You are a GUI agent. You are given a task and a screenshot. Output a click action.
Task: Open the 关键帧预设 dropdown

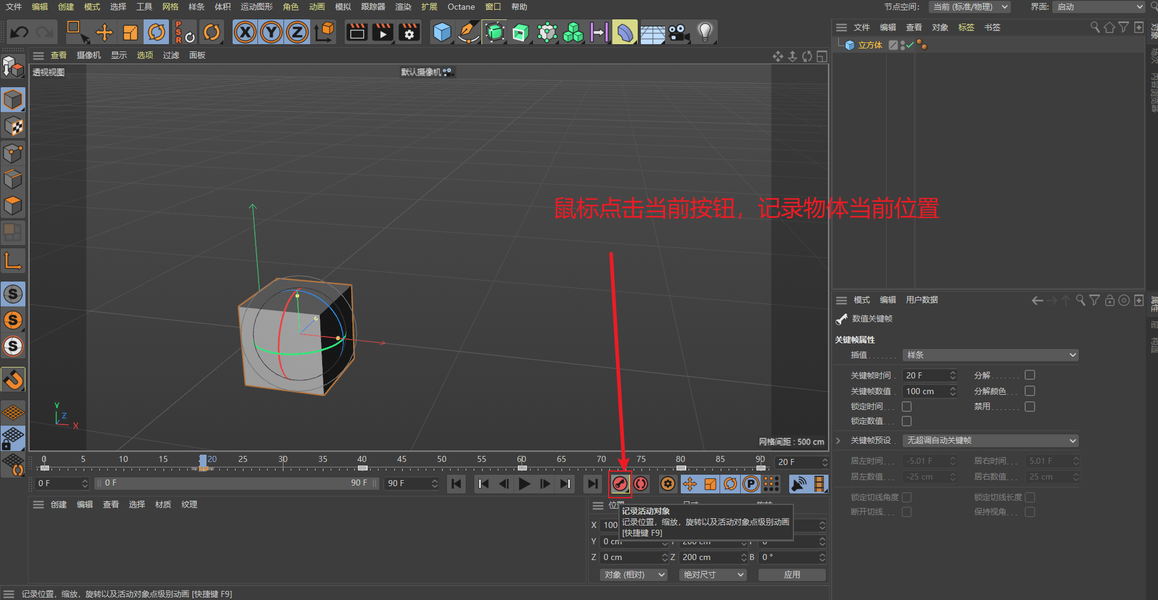click(990, 440)
